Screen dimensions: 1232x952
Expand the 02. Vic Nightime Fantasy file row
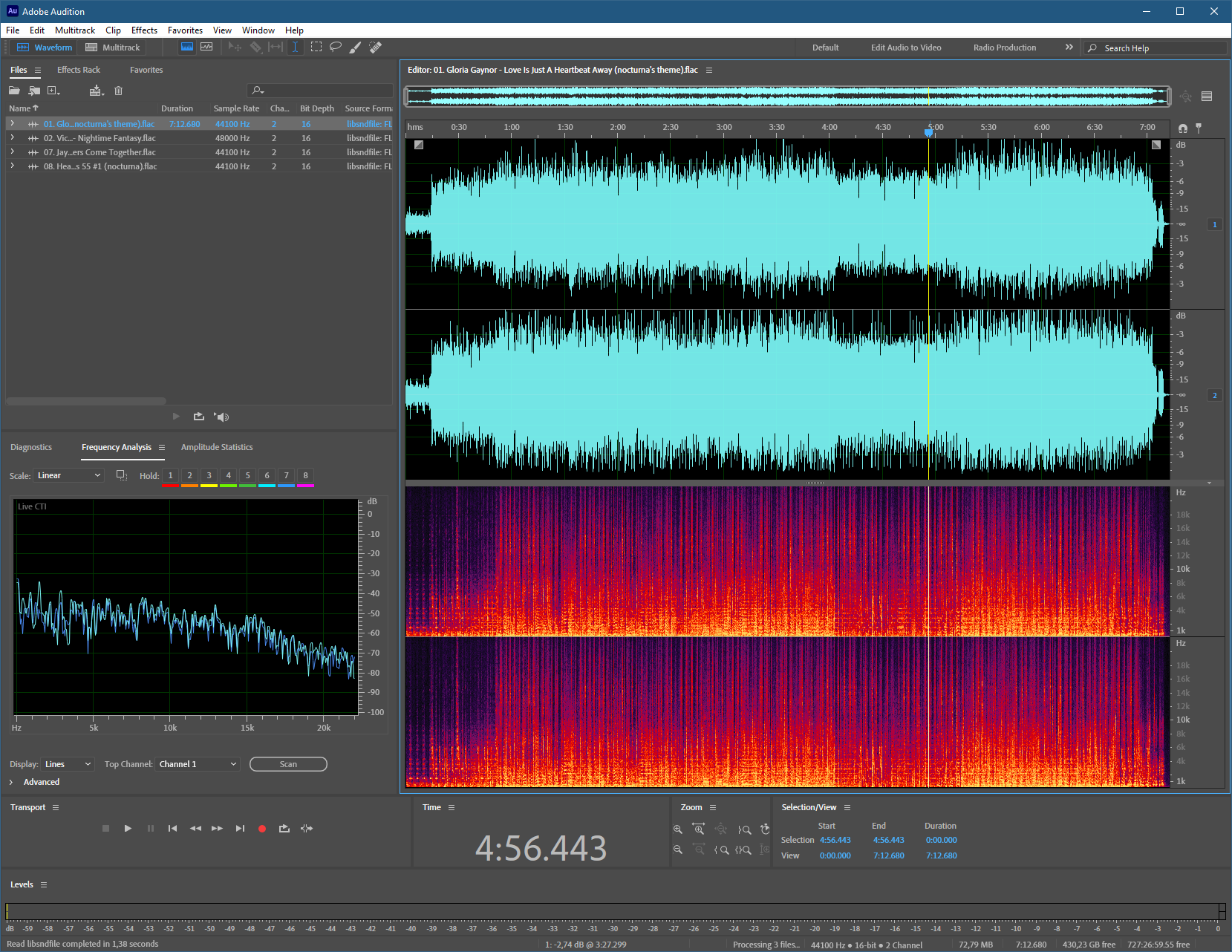(12, 137)
